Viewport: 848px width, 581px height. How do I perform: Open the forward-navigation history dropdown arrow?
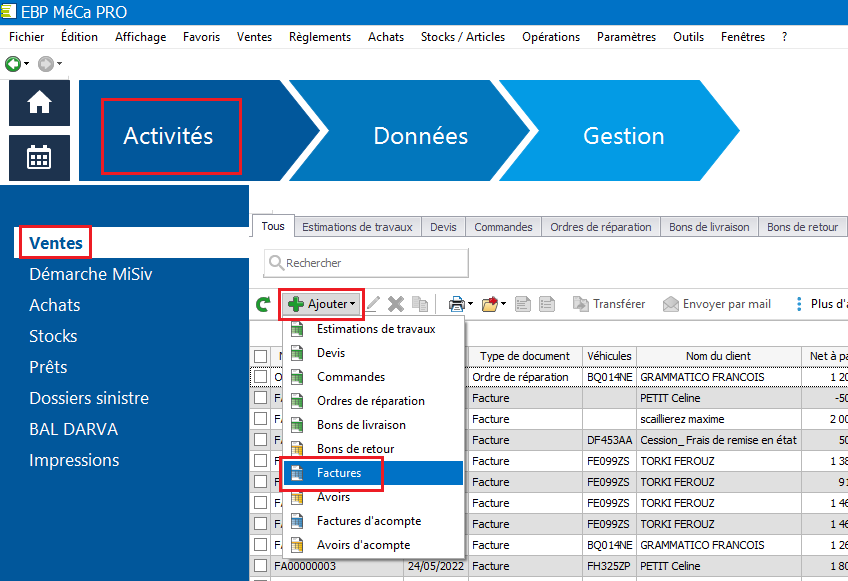59,64
